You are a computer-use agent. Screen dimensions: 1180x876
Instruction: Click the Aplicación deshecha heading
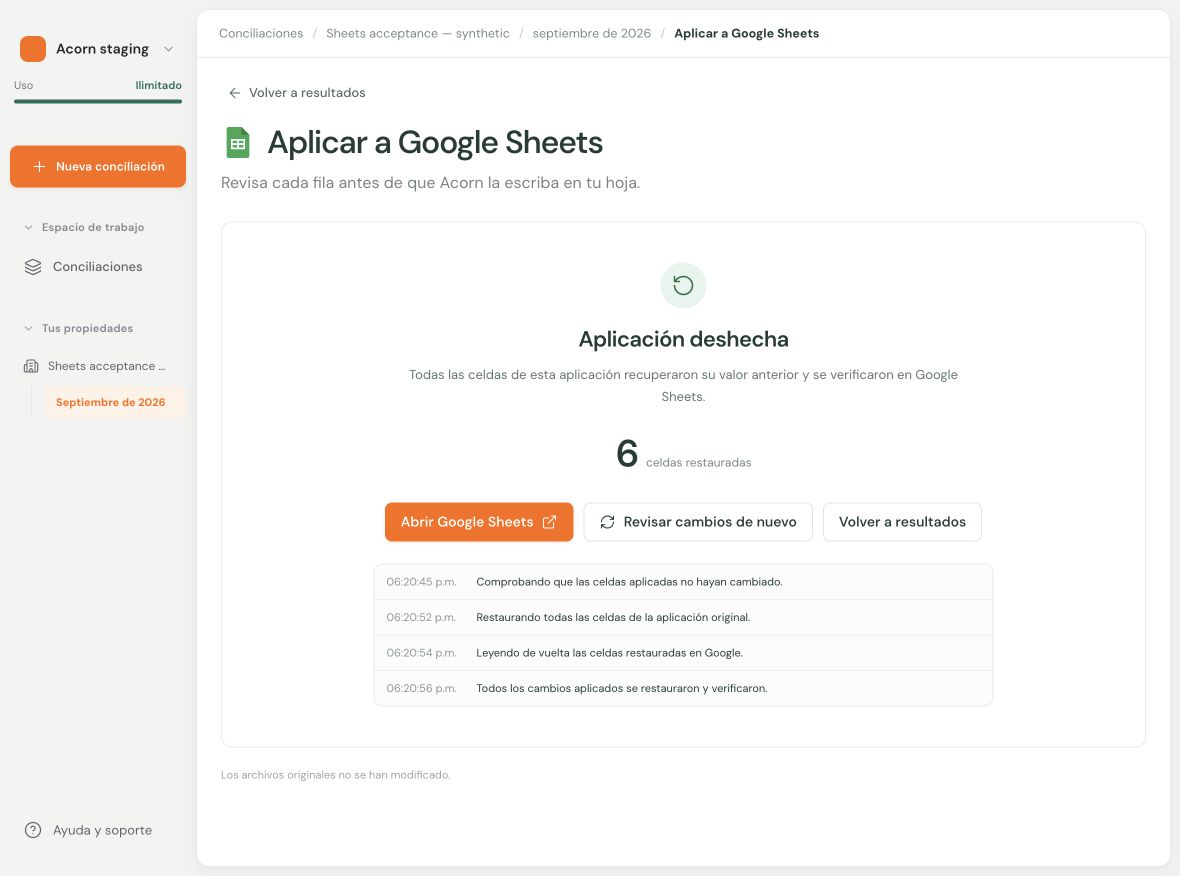(683, 339)
